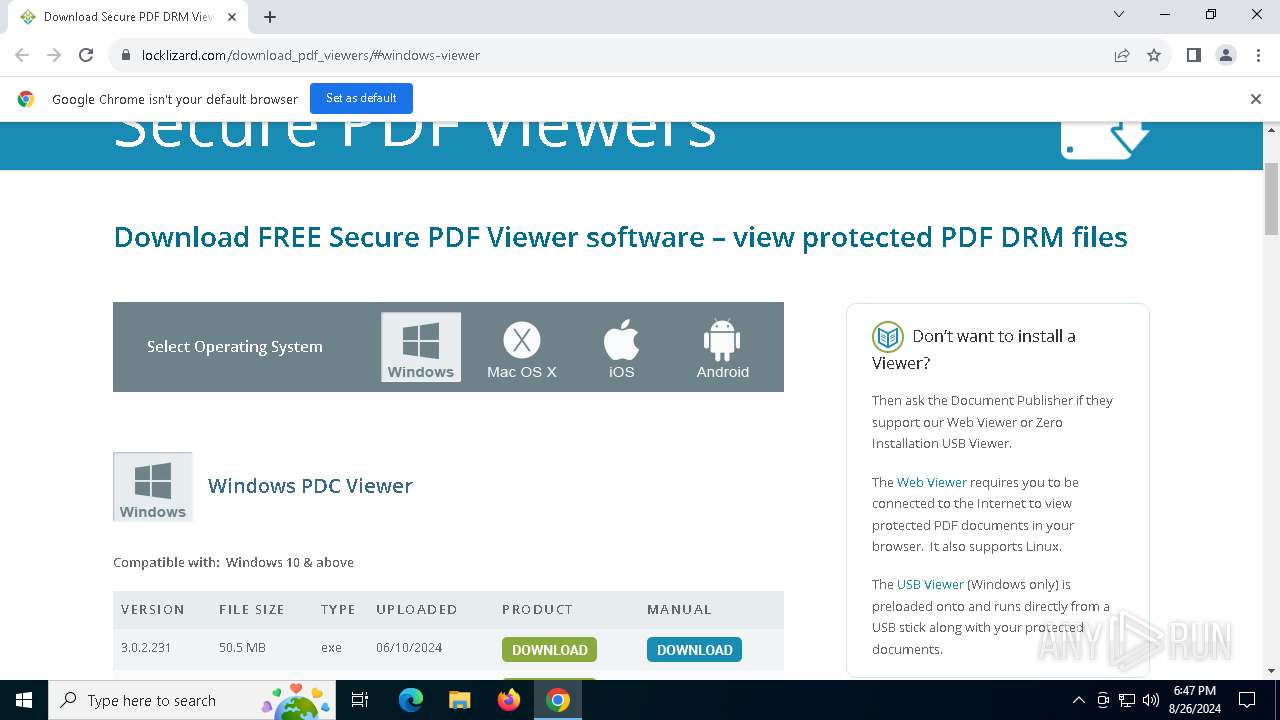Viewport: 1280px width, 720px height.
Task: Open the network icon in system tray
Action: [1127, 700]
